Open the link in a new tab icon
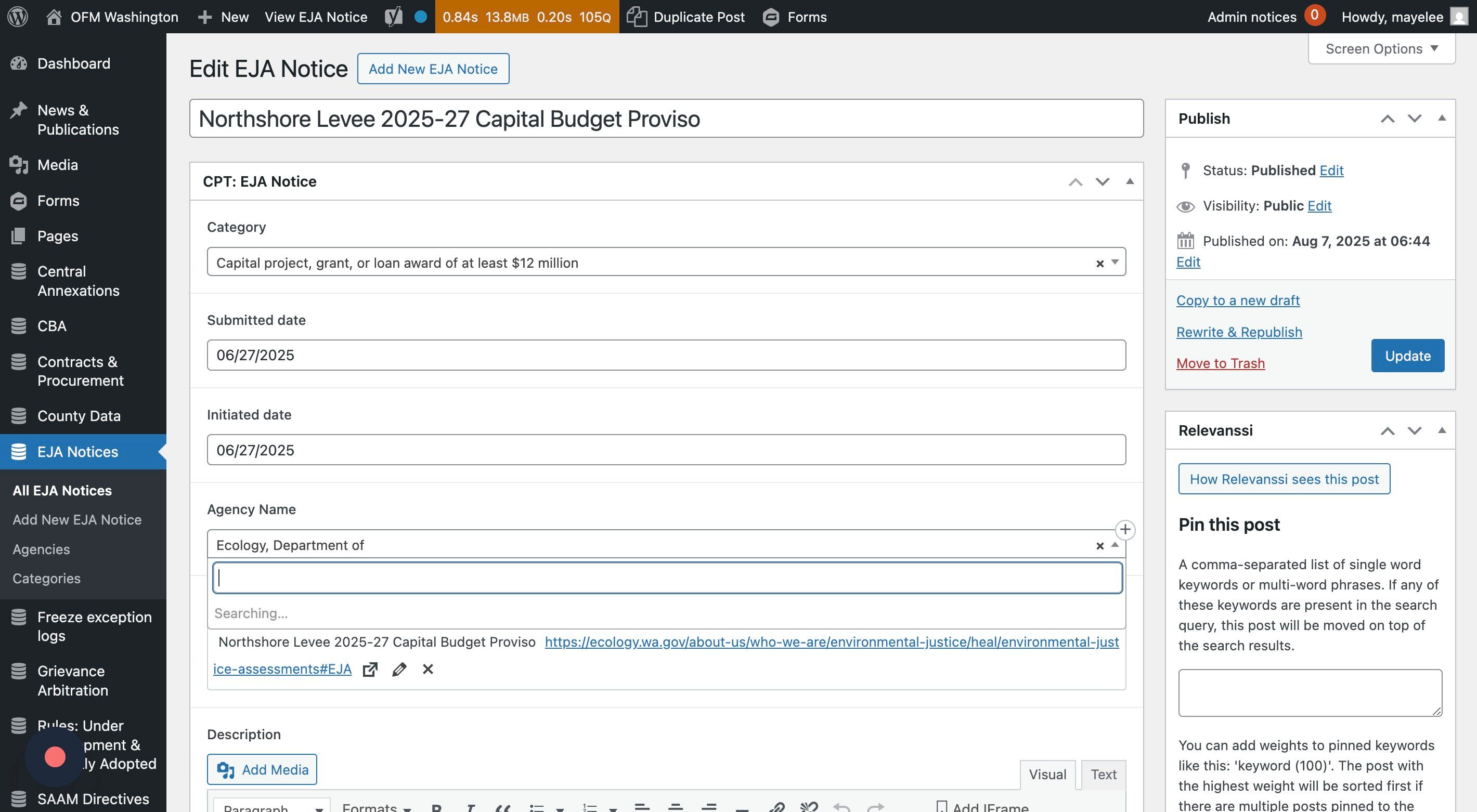Image resolution: width=1477 pixels, height=812 pixels. click(370, 670)
